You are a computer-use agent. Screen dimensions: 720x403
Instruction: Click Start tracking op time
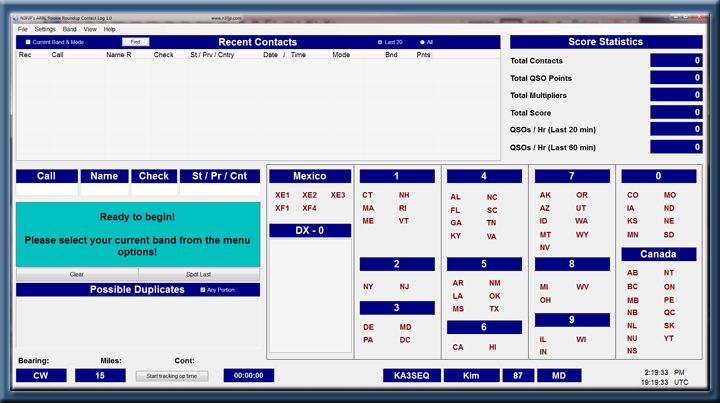coord(172,376)
